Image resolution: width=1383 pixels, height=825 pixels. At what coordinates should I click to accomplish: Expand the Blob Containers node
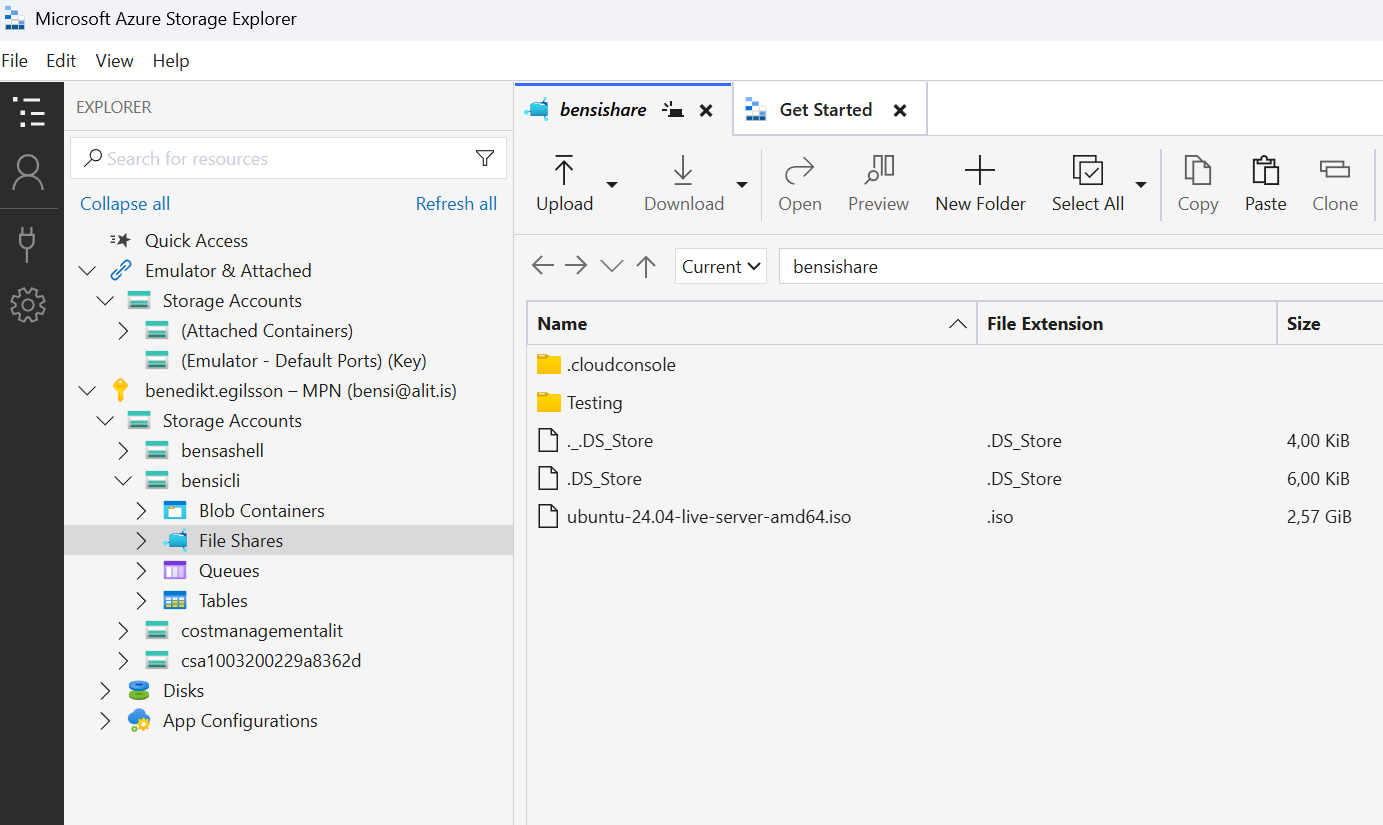coord(141,510)
